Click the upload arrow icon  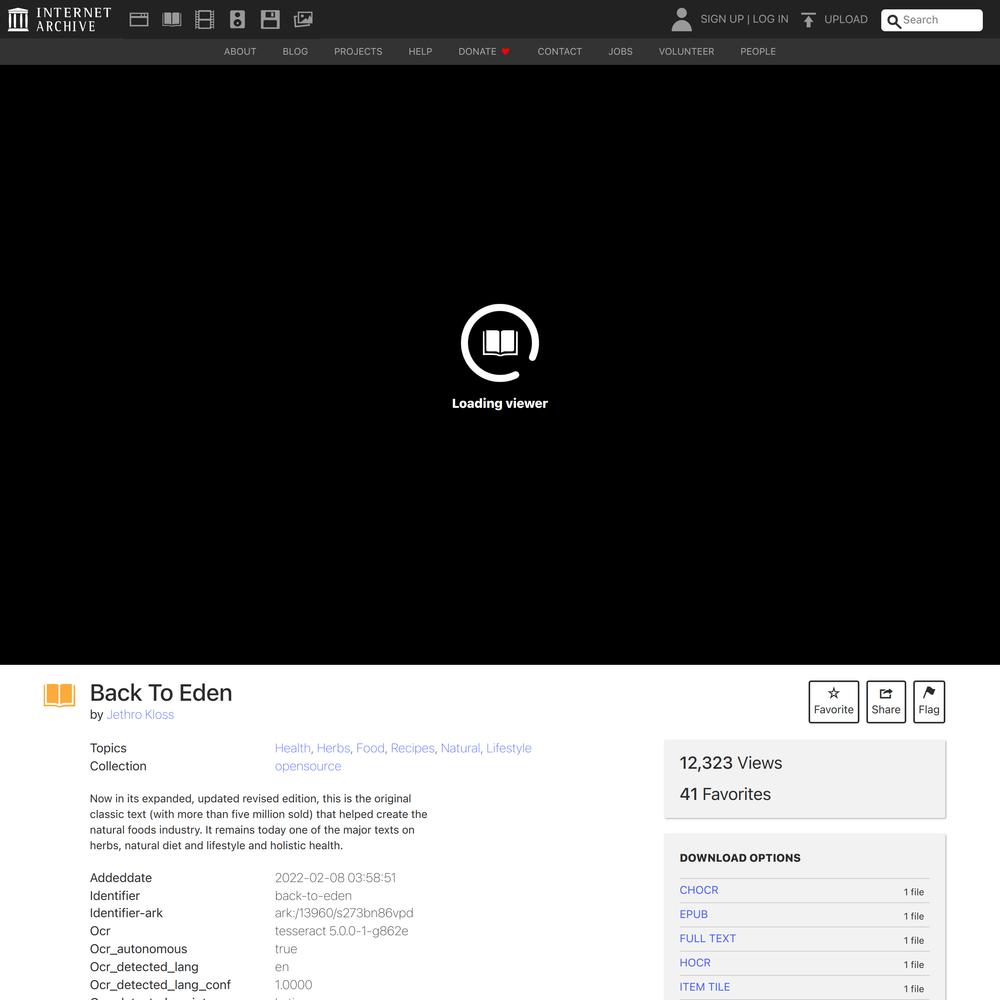click(x=808, y=20)
